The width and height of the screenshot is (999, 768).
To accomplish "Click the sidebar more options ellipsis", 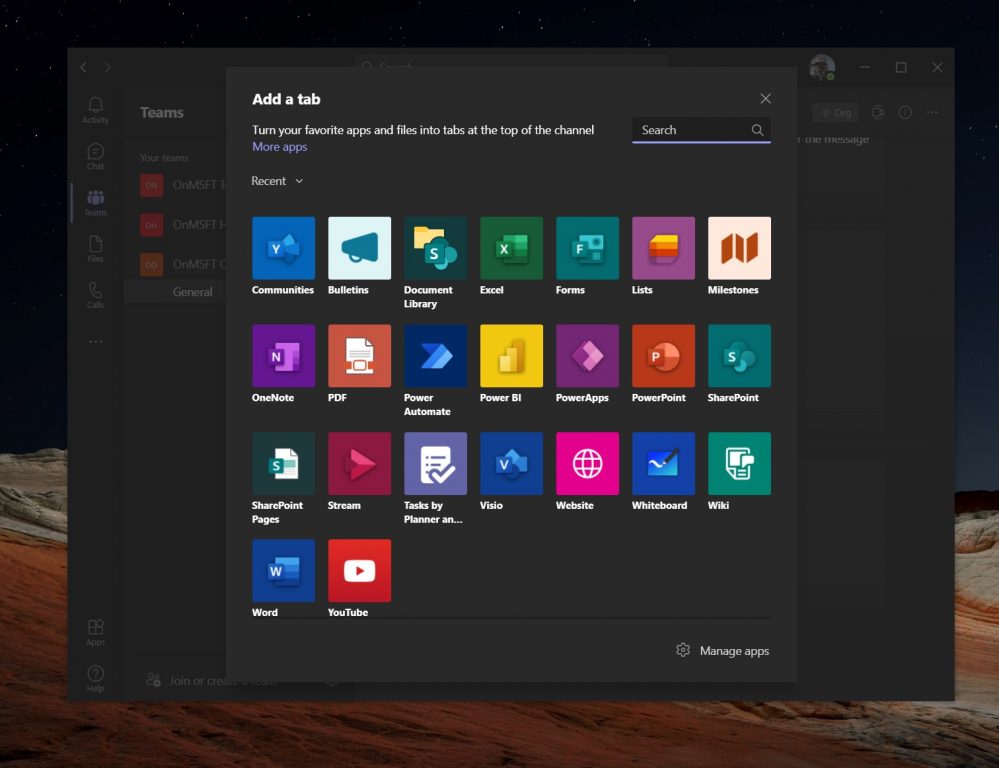I will [x=96, y=342].
